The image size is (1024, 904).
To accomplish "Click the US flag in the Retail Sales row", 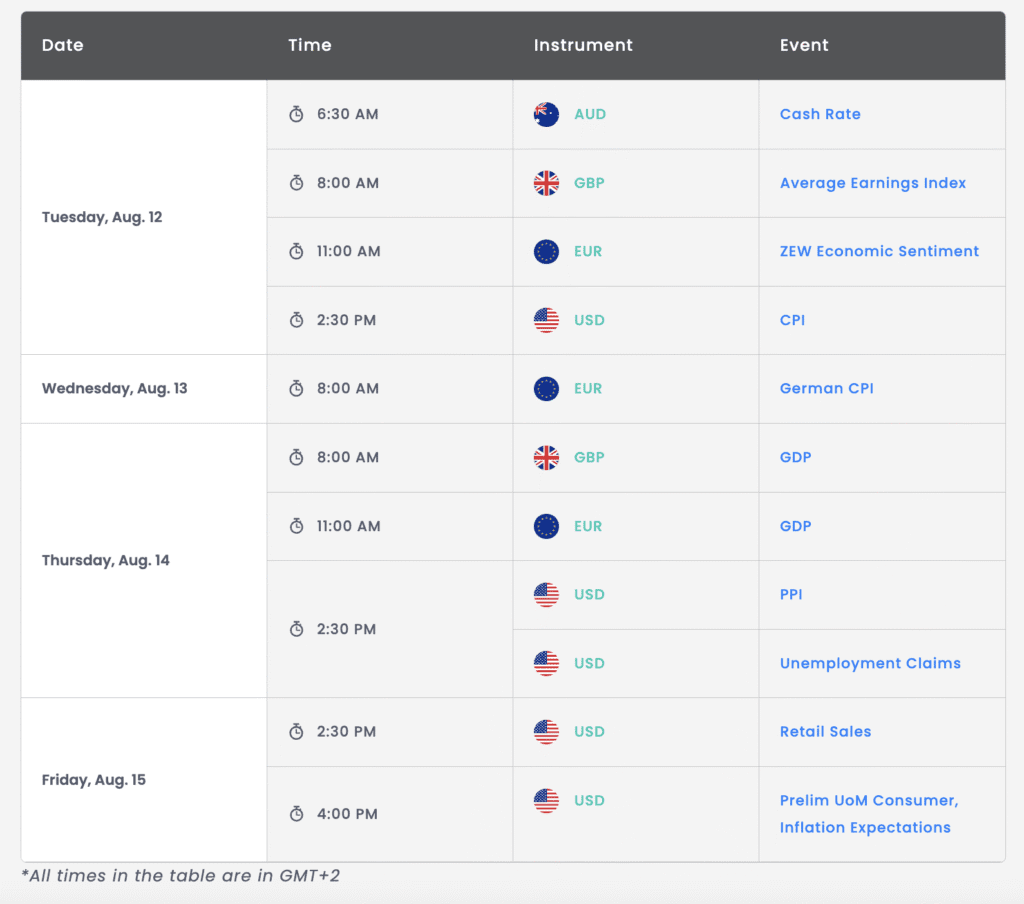I will 546,732.
